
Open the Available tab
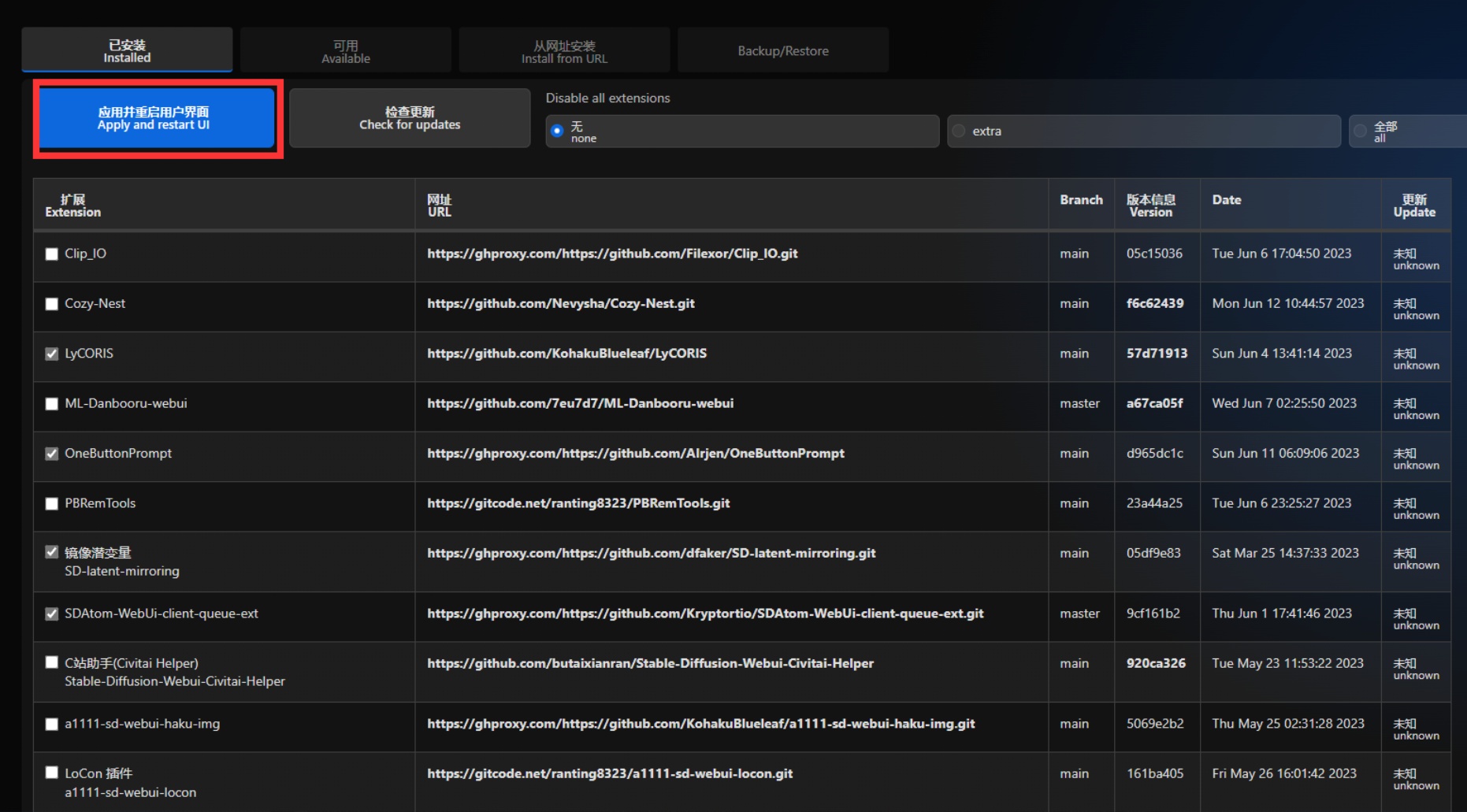tap(345, 50)
